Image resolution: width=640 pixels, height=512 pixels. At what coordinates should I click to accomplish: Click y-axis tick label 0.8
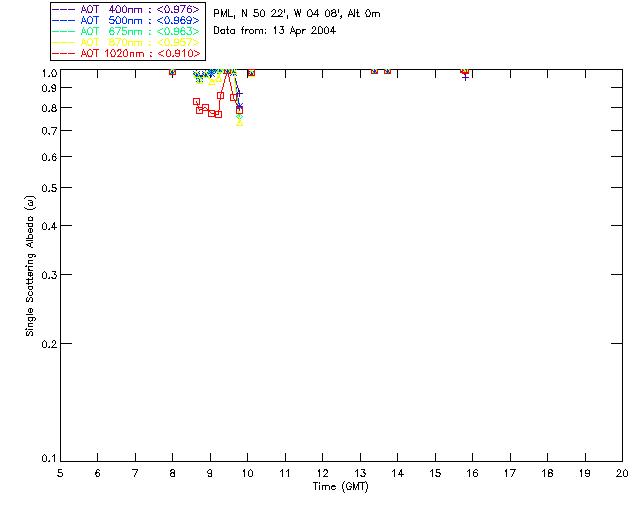coord(49,108)
